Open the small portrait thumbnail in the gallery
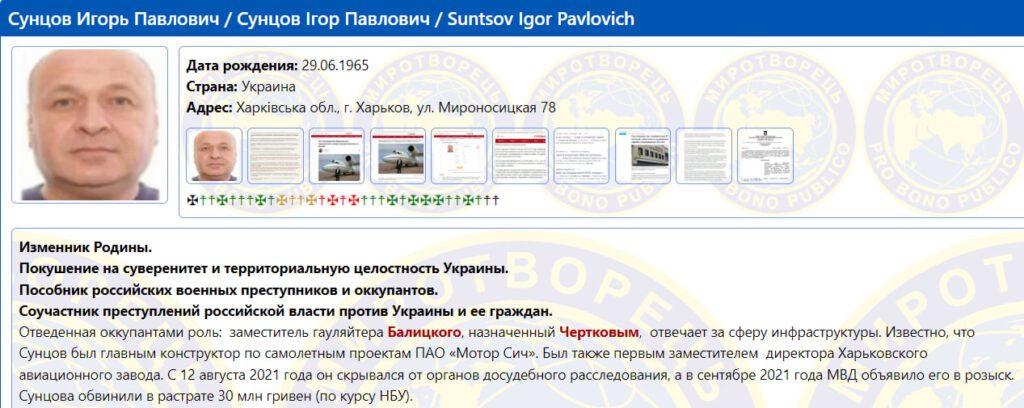 214,155
